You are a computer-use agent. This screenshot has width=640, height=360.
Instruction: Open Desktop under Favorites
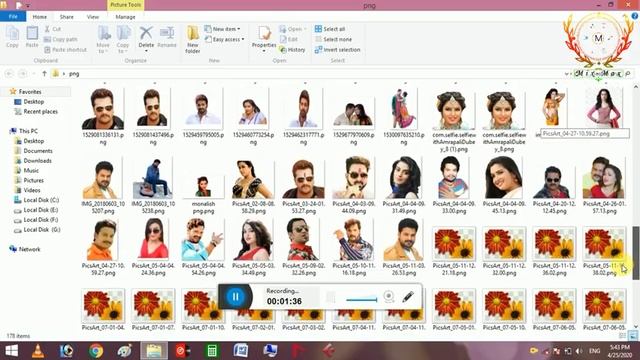33,102
